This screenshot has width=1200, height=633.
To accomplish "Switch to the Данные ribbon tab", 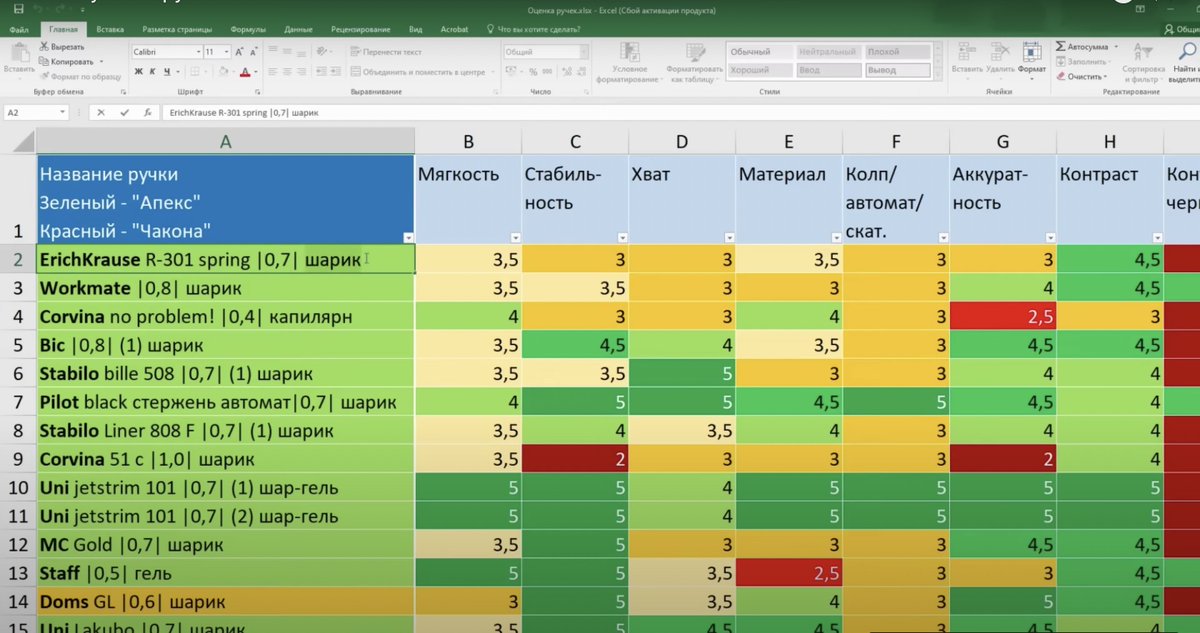I will coord(298,30).
